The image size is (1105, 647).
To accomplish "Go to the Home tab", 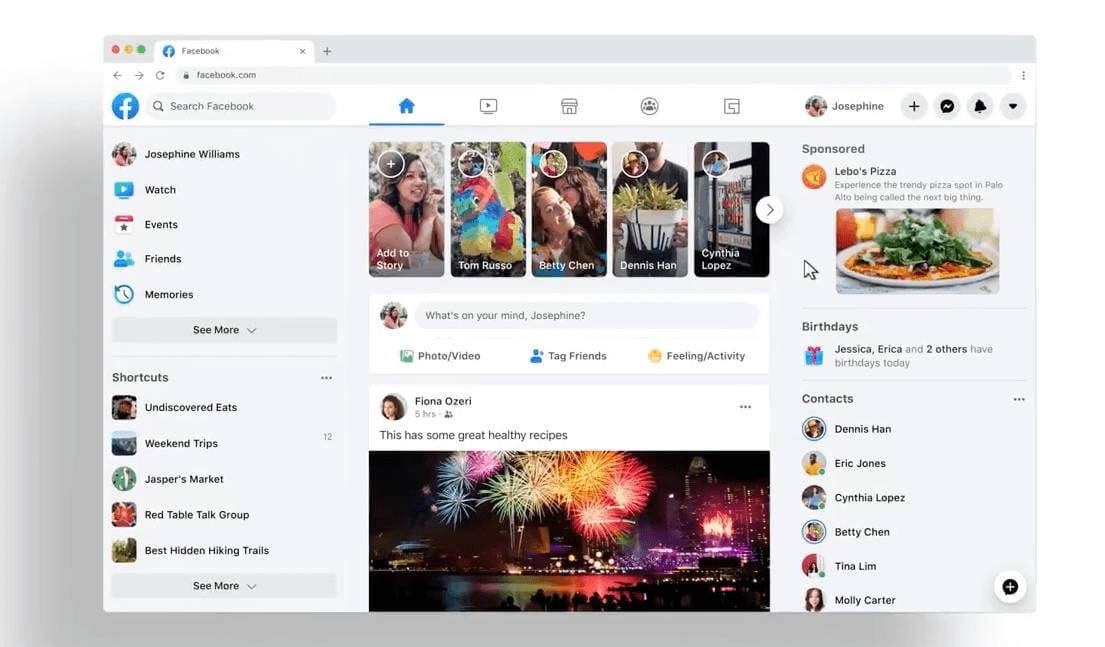I will point(406,106).
